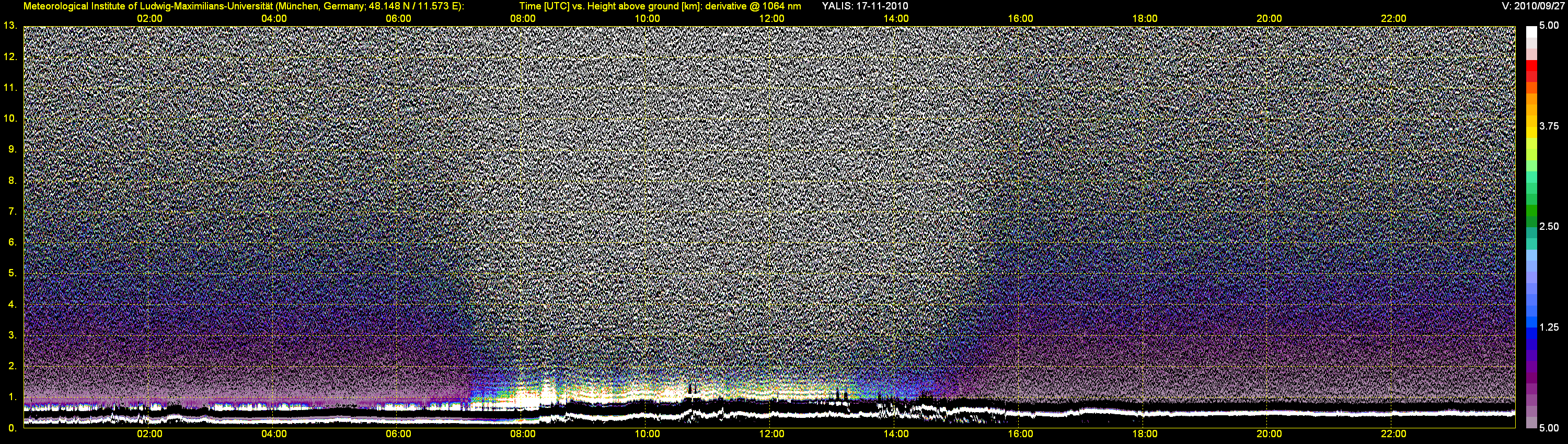Screen dimensions: 1568x444
Task: Click the 12:00 label on the bottom time axis
Action: [x=771, y=434]
